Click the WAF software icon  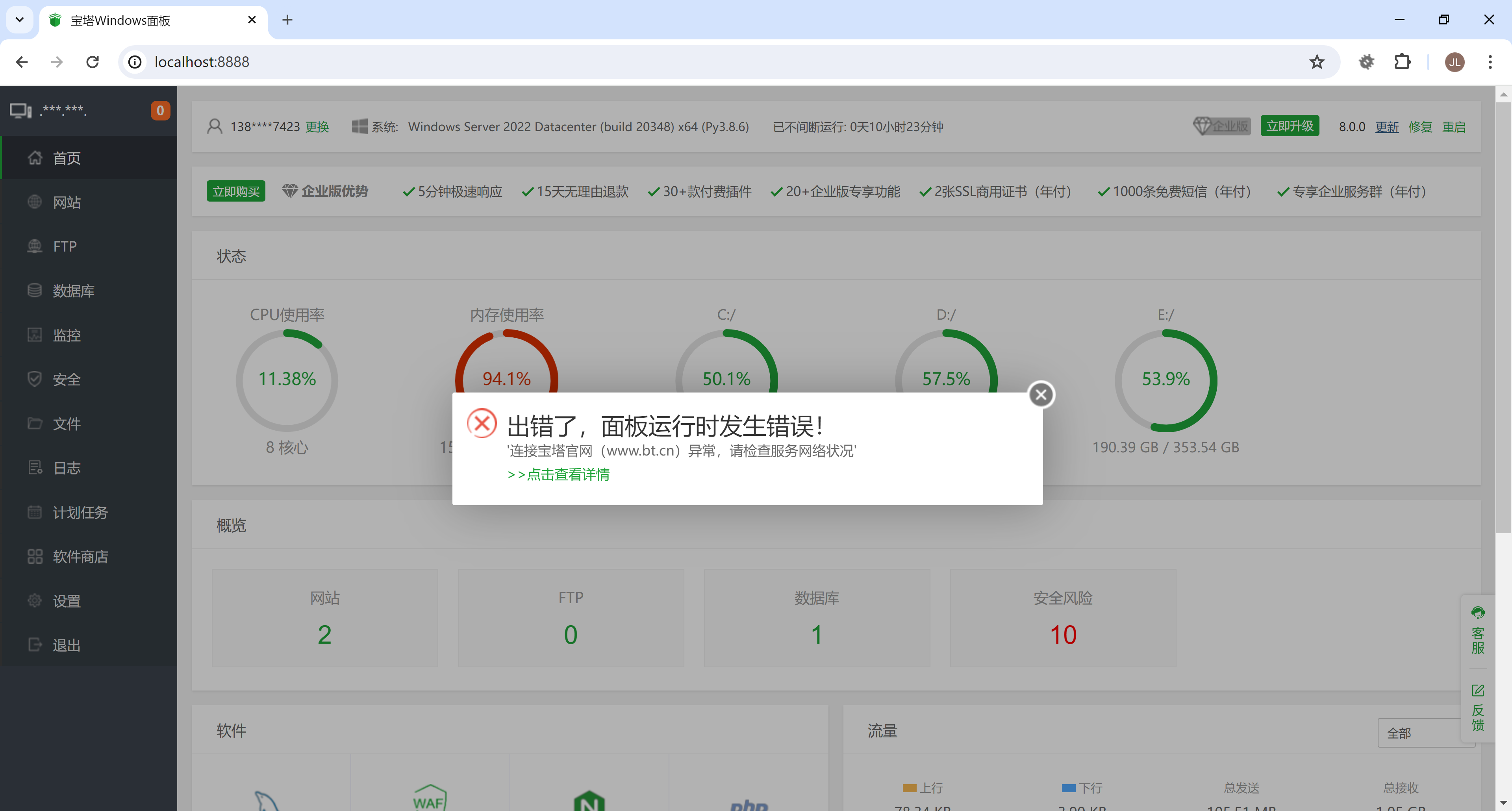pos(430,798)
